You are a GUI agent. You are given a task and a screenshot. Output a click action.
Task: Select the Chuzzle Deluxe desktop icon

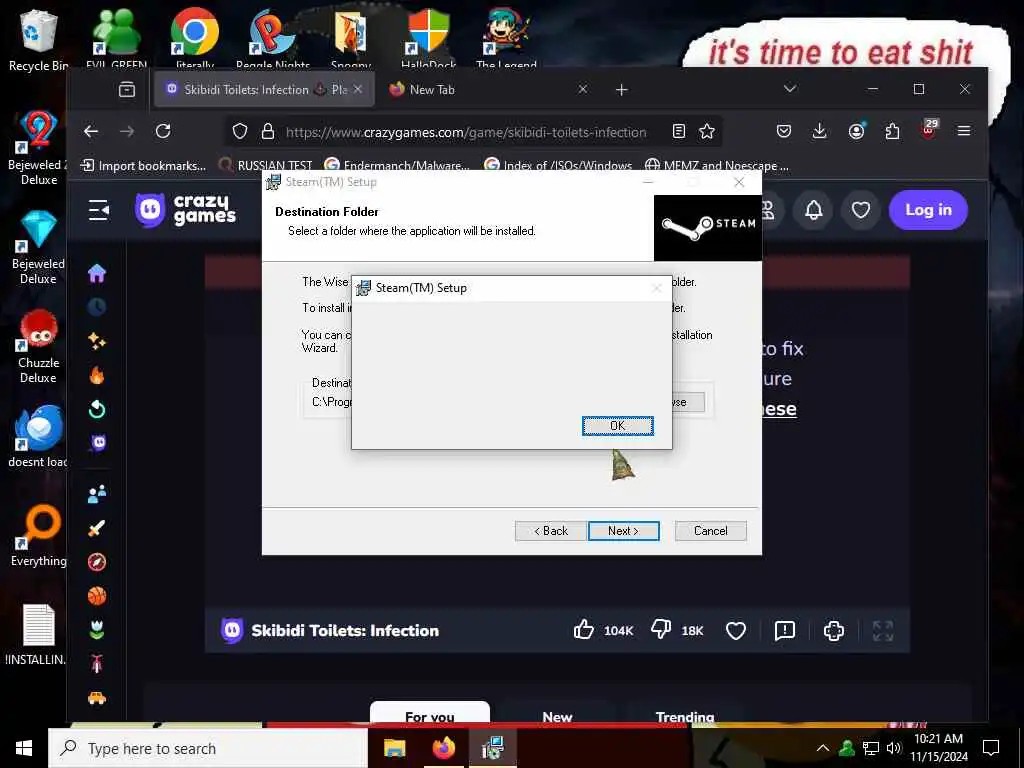tap(39, 346)
